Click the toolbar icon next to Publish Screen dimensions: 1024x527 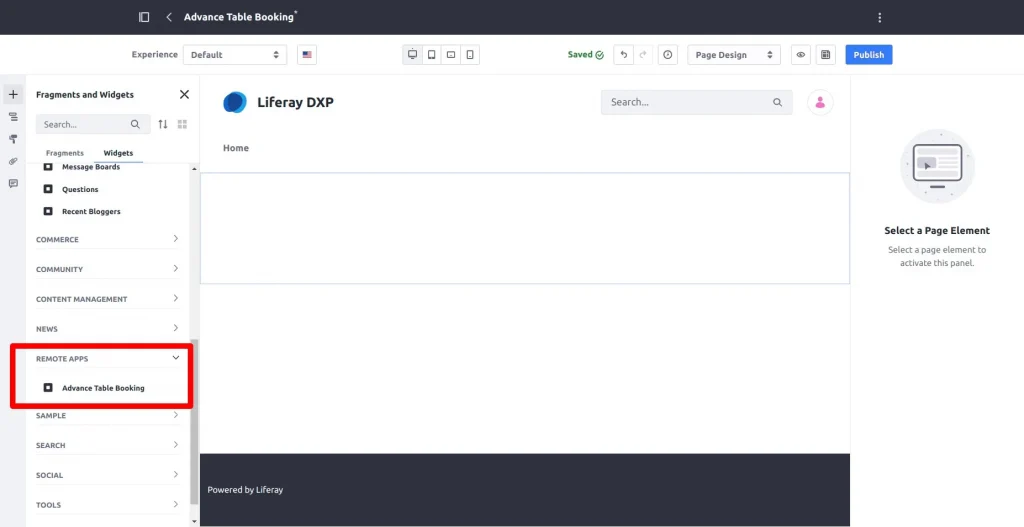pos(825,55)
